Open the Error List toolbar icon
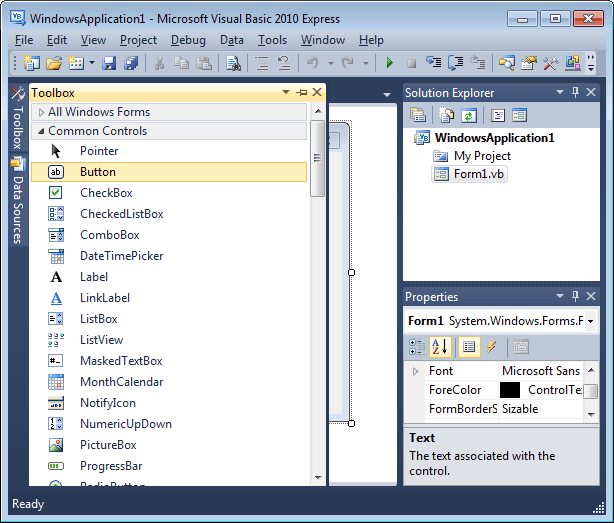The width and height of the screenshot is (614, 523). click(x=573, y=63)
